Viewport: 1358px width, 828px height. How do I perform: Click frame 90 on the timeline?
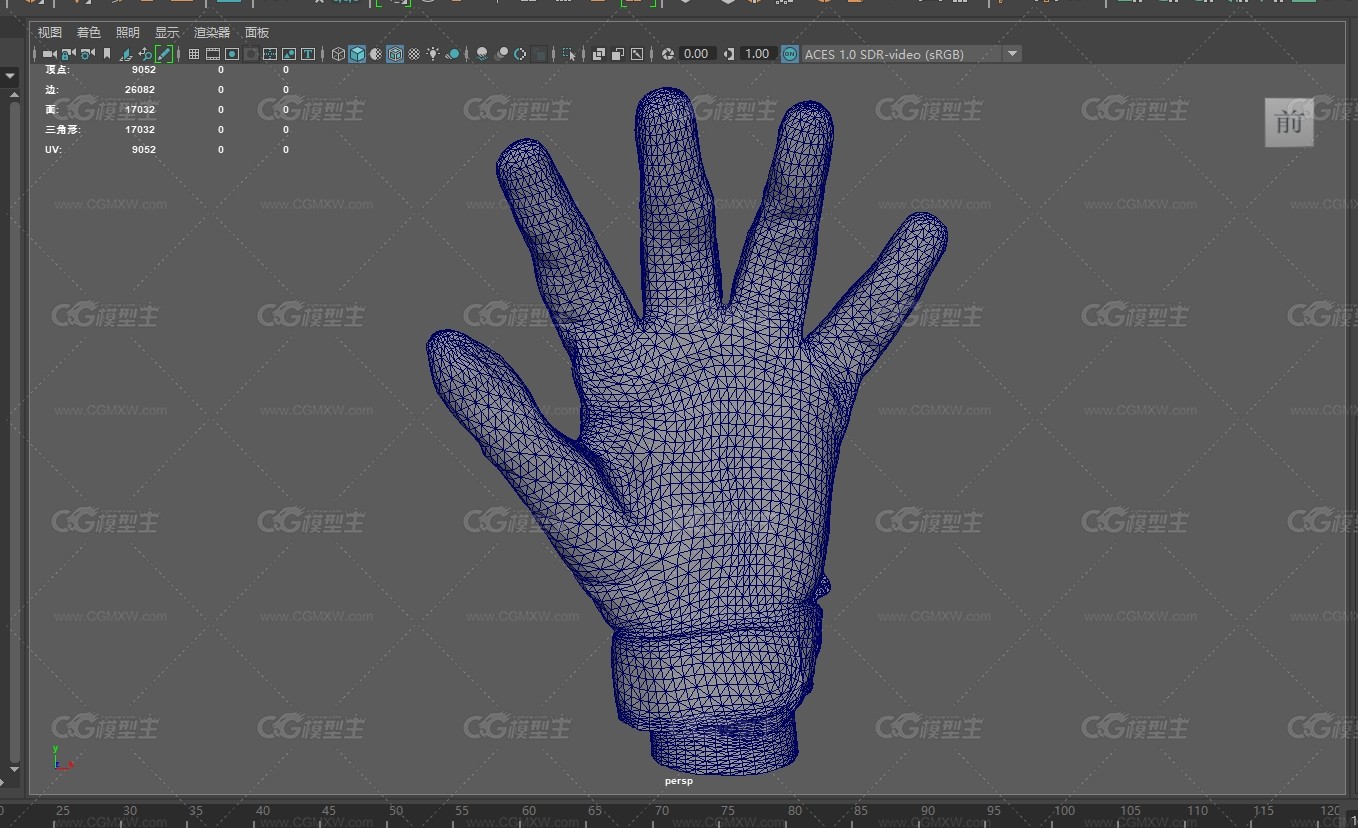[929, 811]
